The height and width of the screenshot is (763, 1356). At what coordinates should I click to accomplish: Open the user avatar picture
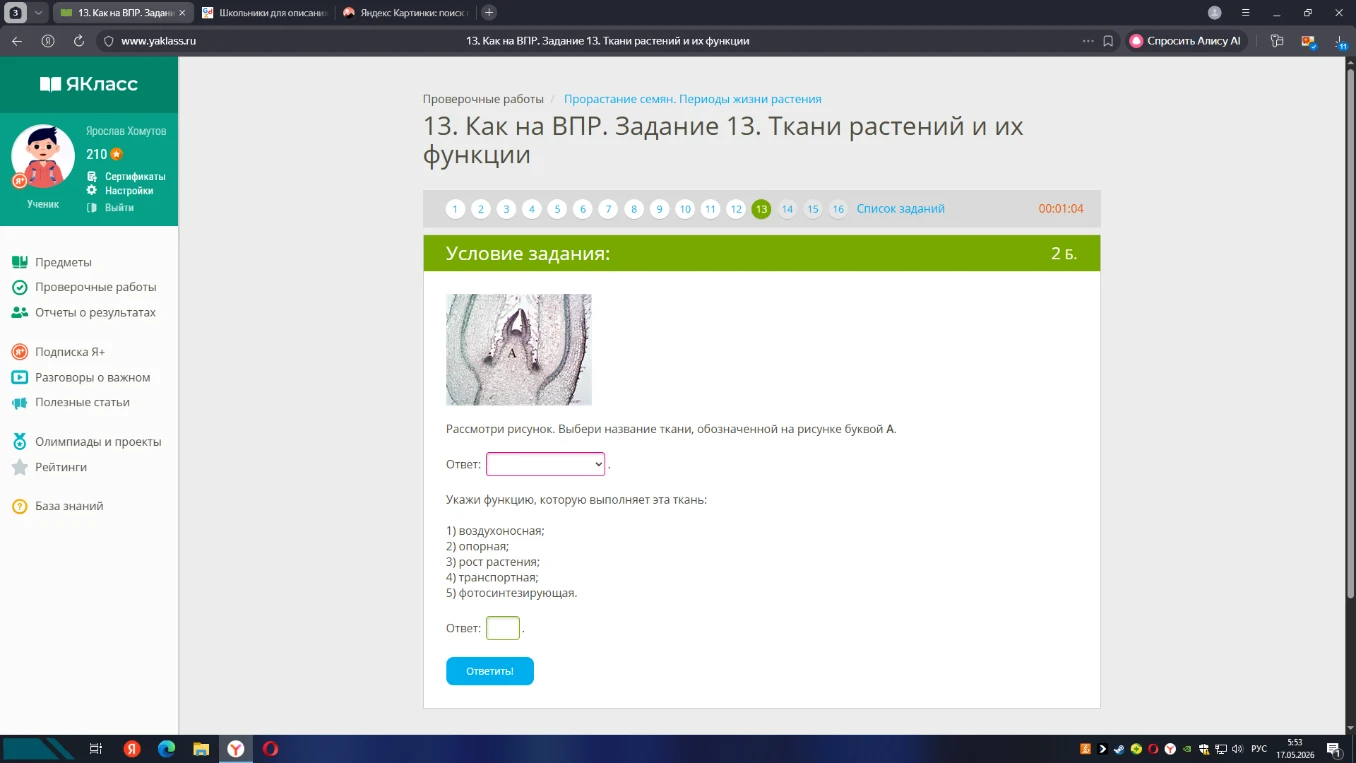(43, 156)
